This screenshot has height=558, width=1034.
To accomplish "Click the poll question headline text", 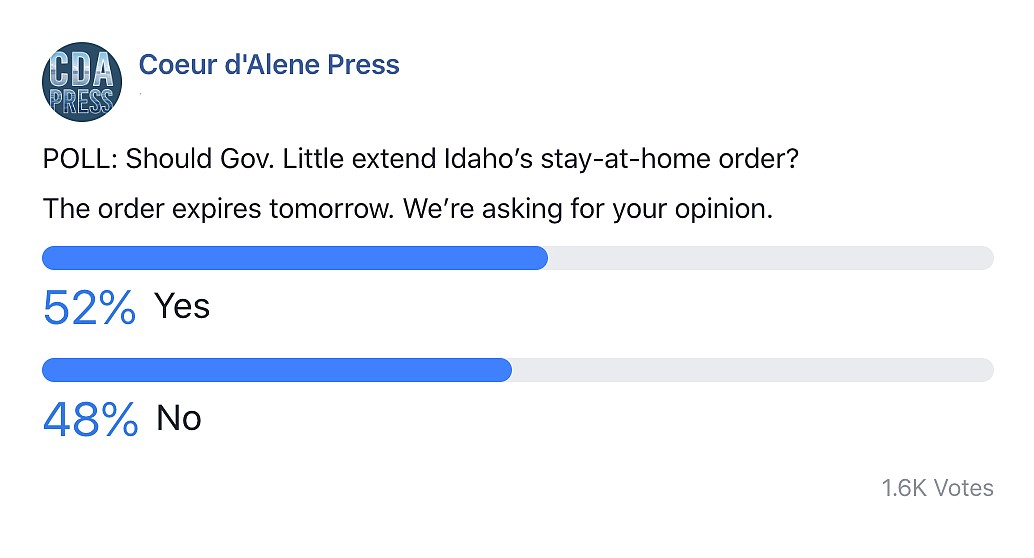I will coord(420,159).
